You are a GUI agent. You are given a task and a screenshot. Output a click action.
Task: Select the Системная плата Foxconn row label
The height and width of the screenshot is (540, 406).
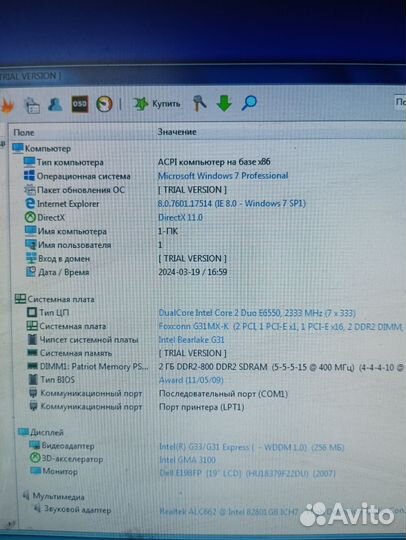73,326
